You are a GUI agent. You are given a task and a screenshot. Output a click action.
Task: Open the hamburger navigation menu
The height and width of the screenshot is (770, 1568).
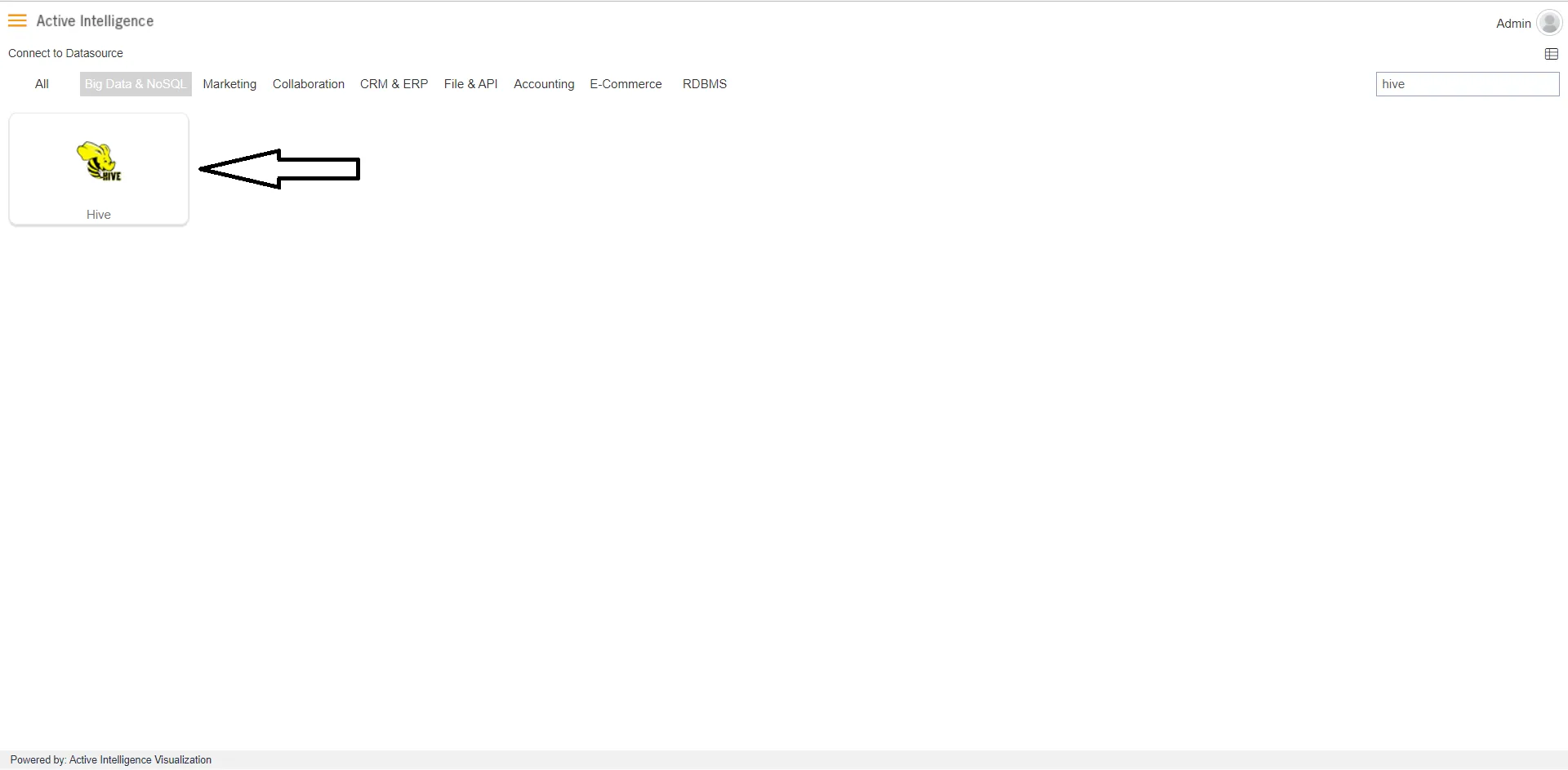pyautogui.click(x=17, y=20)
